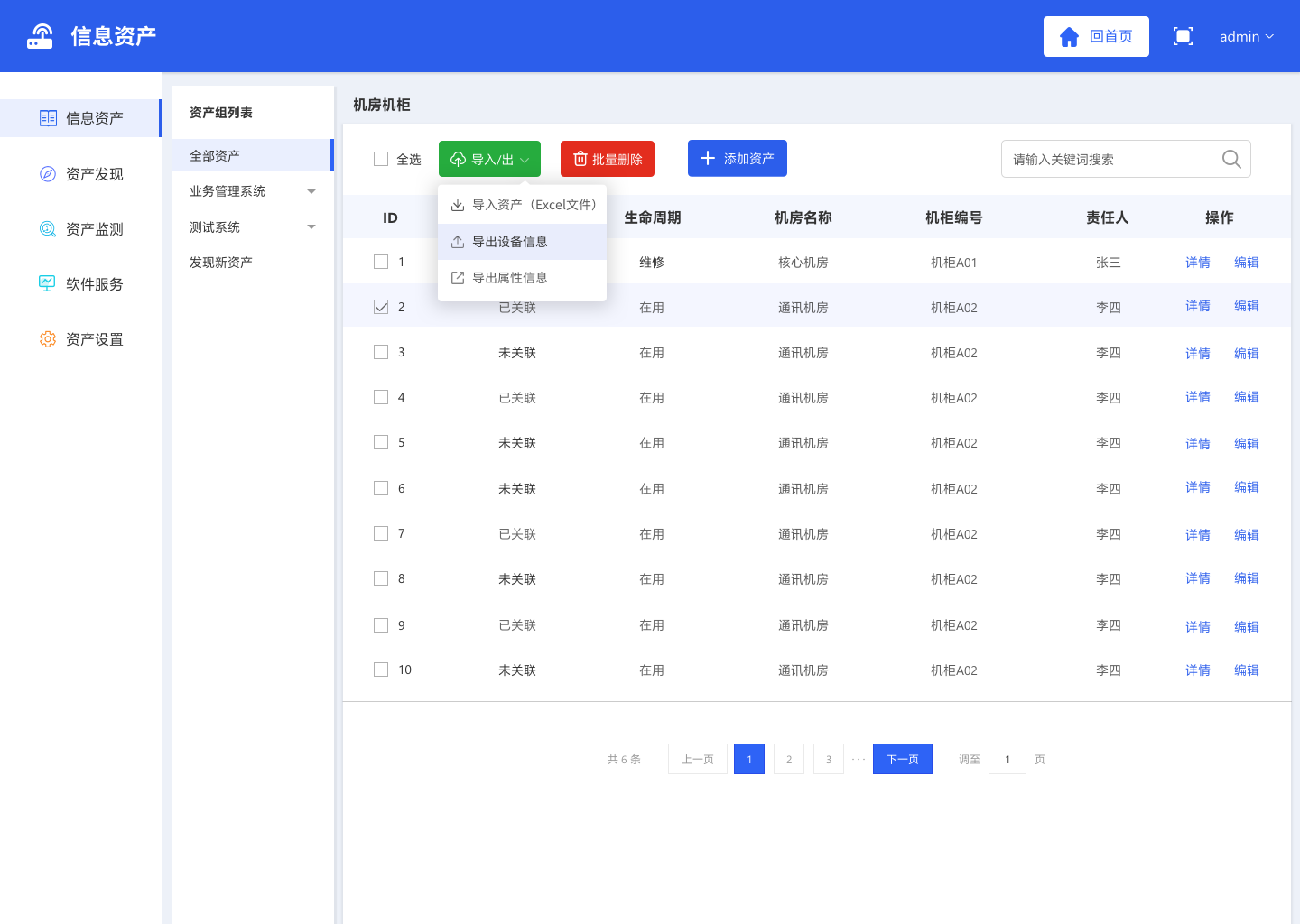Screen dimensions: 1300x924
Task: Open the 软件服务 monitor icon
Action: click(x=48, y=283)
